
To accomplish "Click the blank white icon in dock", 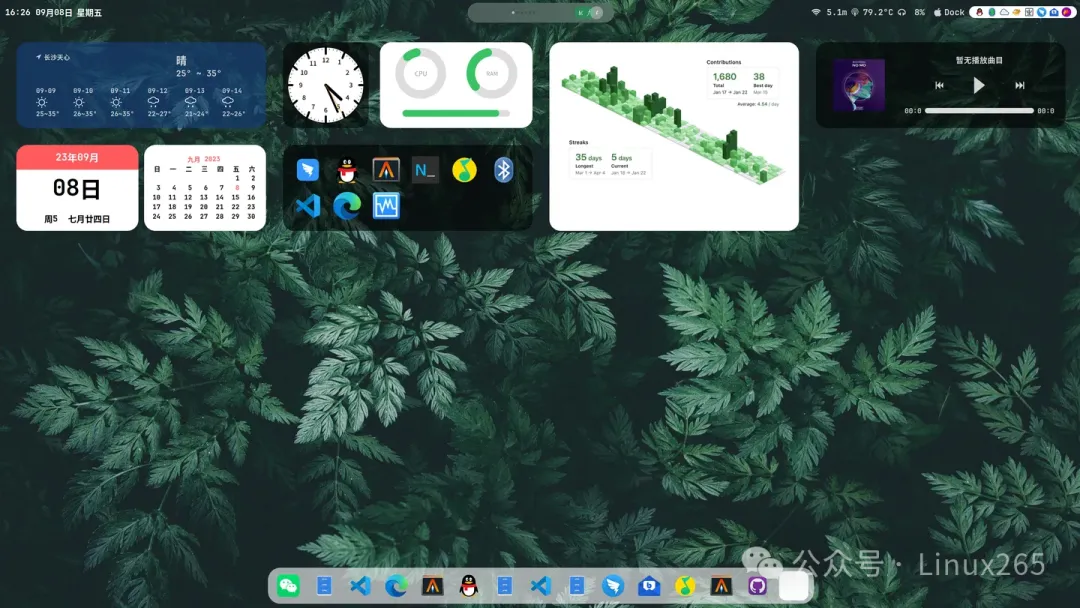I will pyautogui.click(x=793, y=586).
